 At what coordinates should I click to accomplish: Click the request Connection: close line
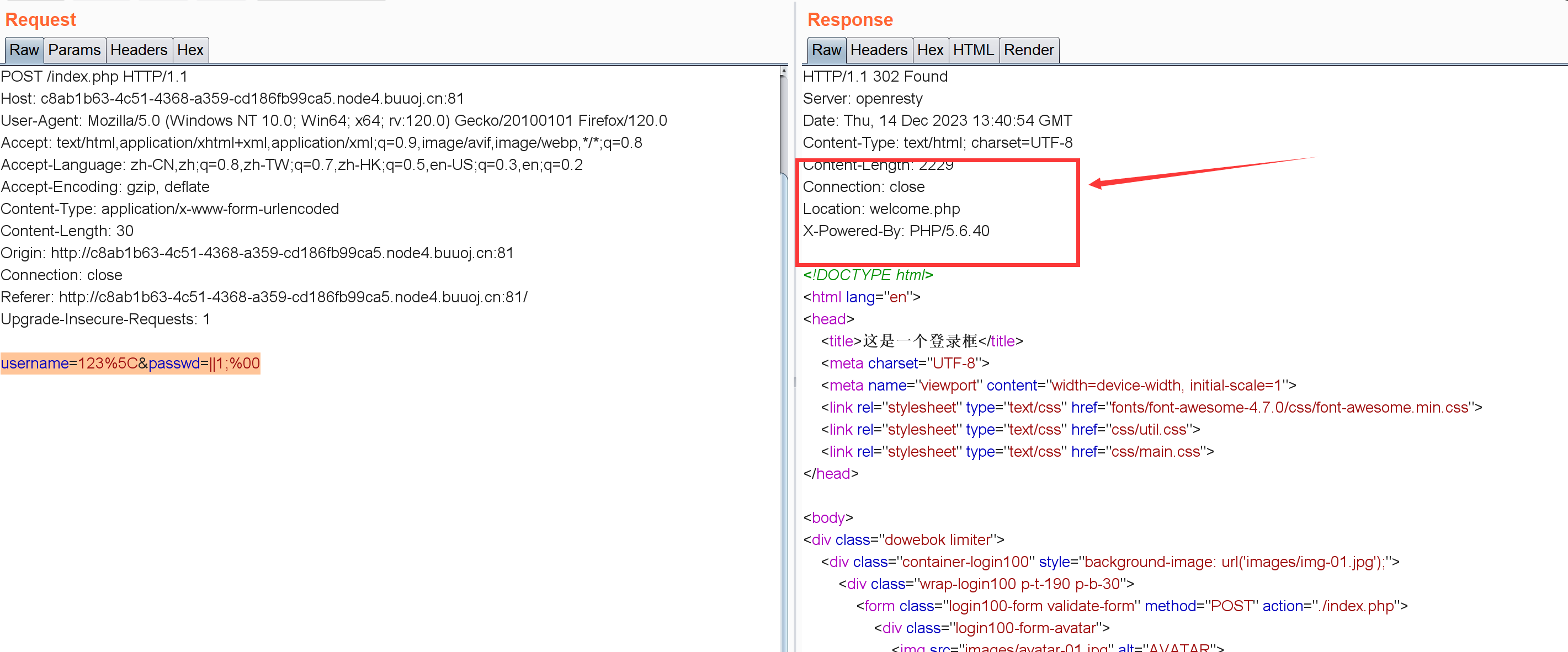pyautogui.click(x=61, y=275)
